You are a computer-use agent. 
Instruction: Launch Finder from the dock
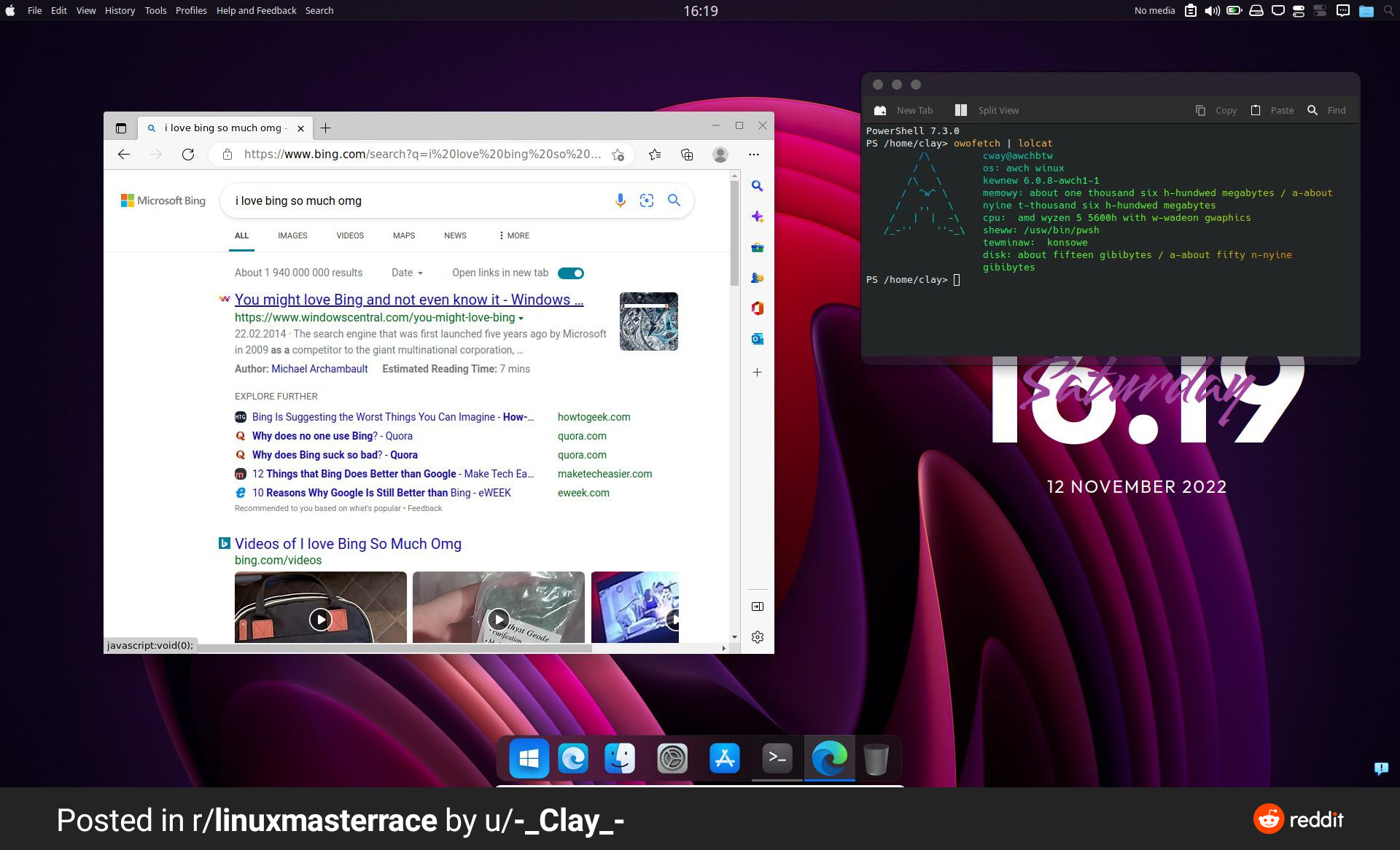click(620, 759)
